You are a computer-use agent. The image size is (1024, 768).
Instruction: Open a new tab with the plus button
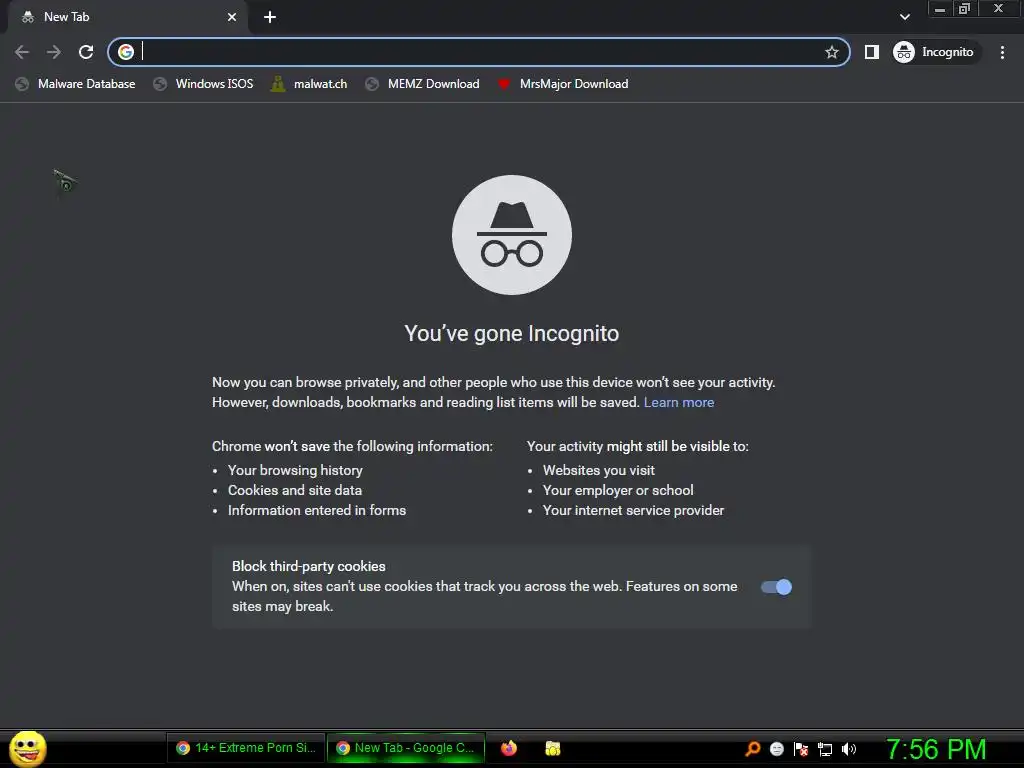(x=270, y=17)
